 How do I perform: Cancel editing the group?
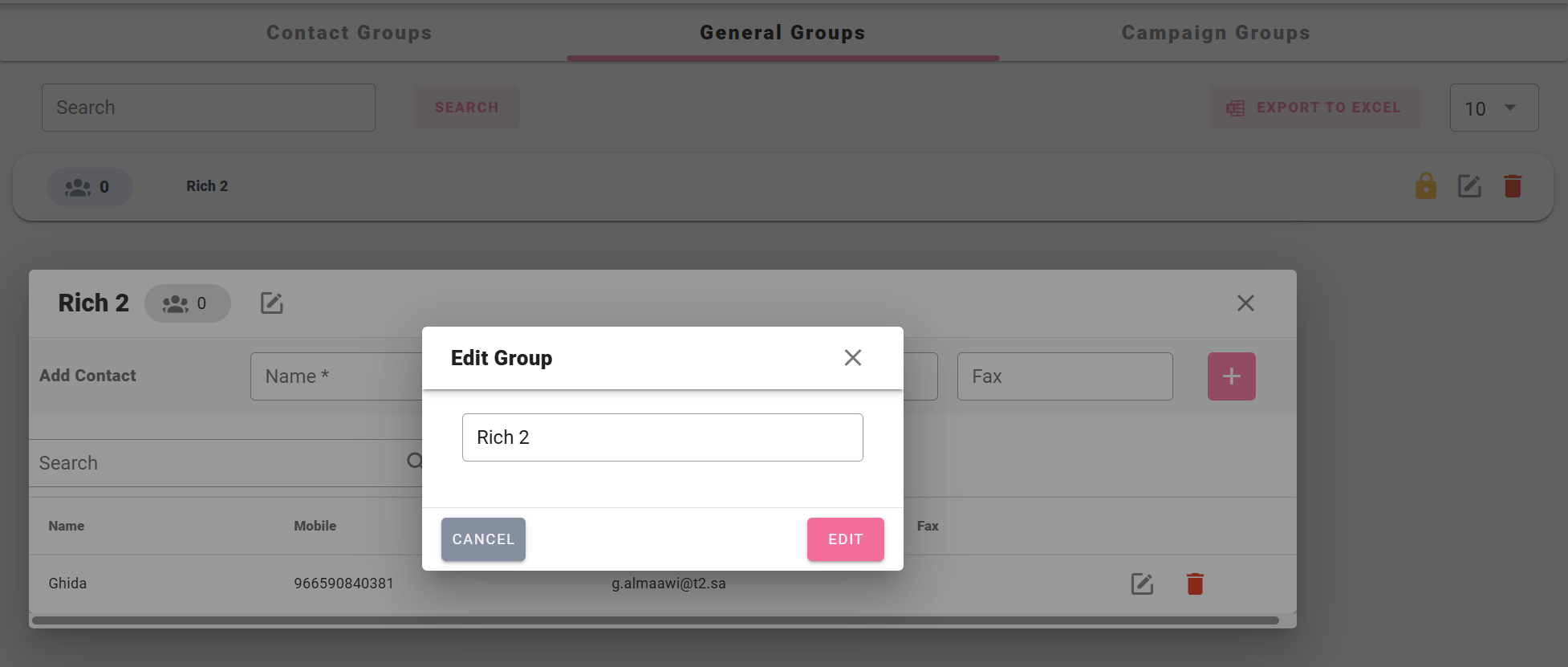[483, 539]
